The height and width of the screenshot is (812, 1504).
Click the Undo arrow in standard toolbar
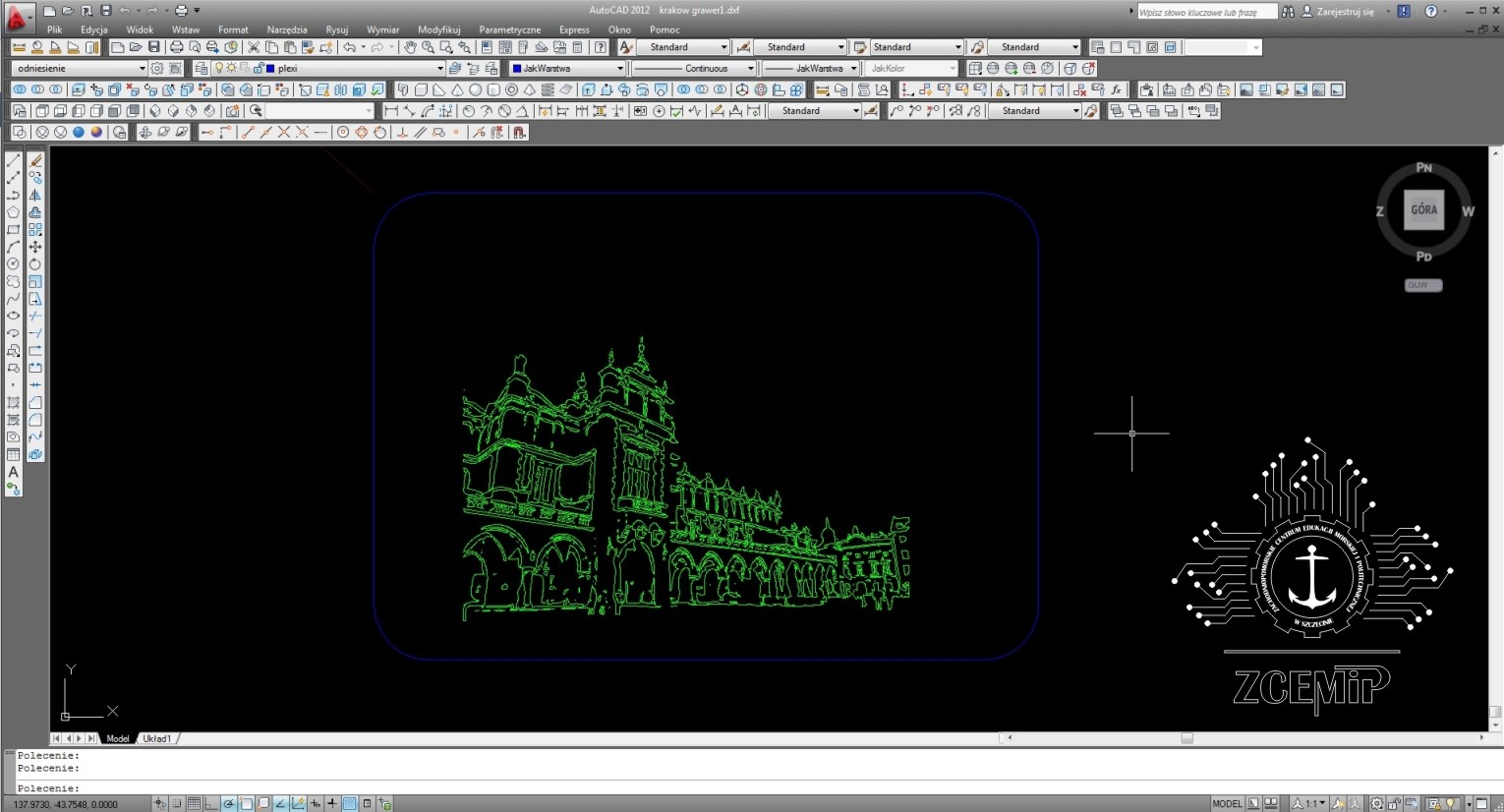(x=349, y=47)
